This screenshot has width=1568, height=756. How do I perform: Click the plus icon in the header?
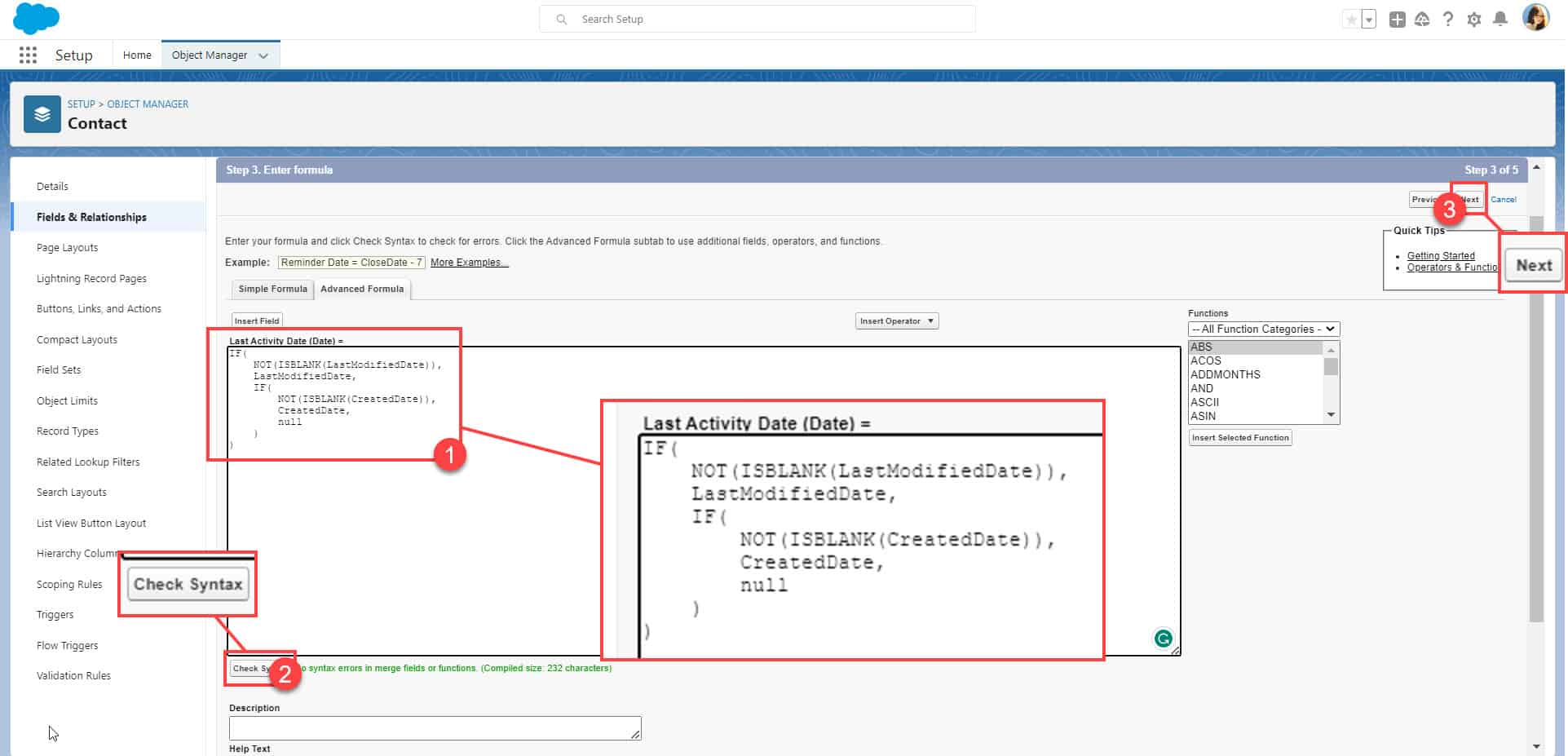point(1396,19)
